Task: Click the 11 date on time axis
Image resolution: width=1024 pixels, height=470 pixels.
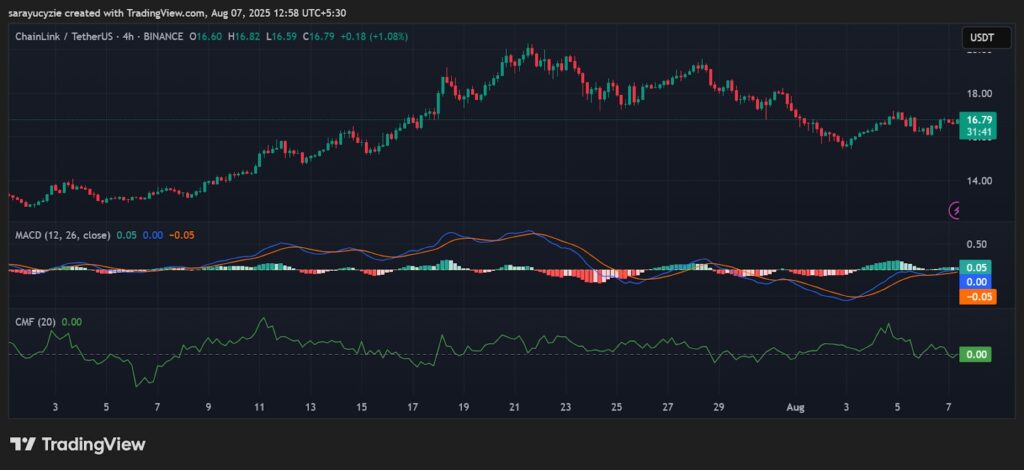Action: coord(259,408)
